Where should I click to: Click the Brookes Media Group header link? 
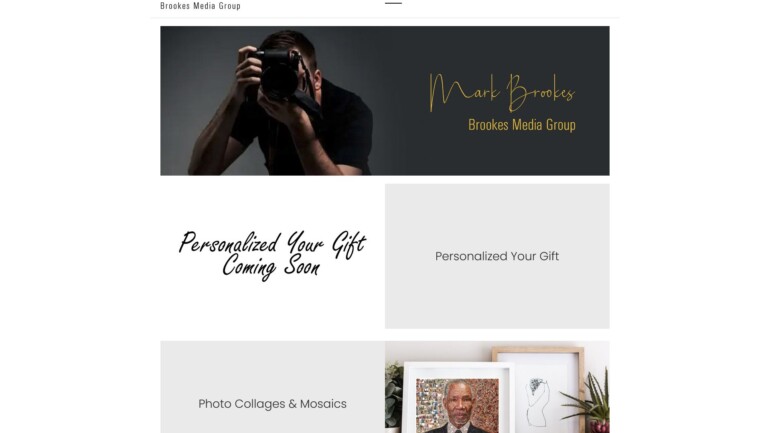pos(200,6)
